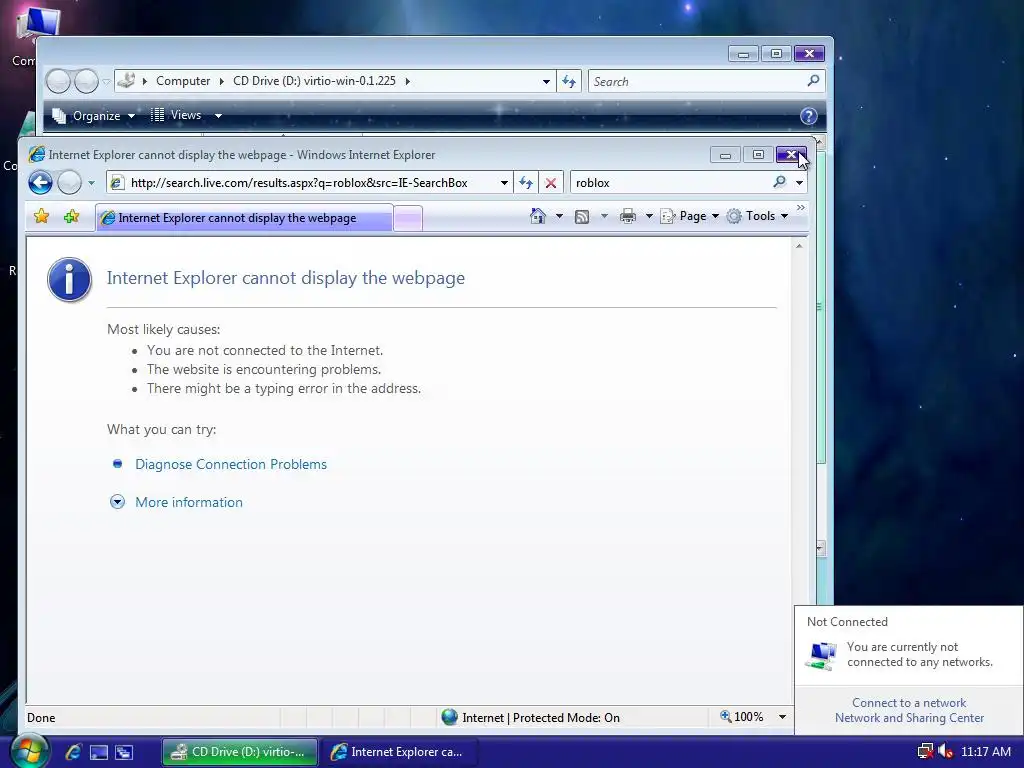The width and height of the screenshot is (1024, 768).
Task: Open the Windows Start orb
Action: (x=30, y=752)
